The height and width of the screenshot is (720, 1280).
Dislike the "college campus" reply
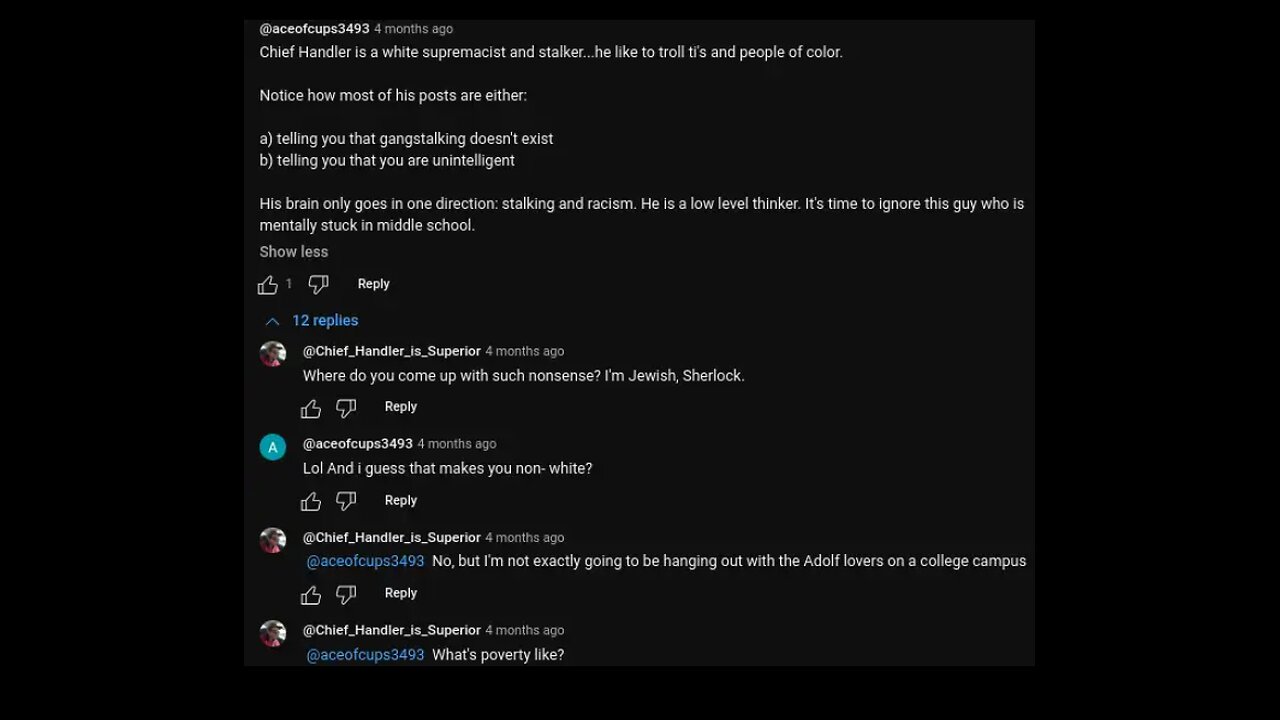tap(346, 595)
